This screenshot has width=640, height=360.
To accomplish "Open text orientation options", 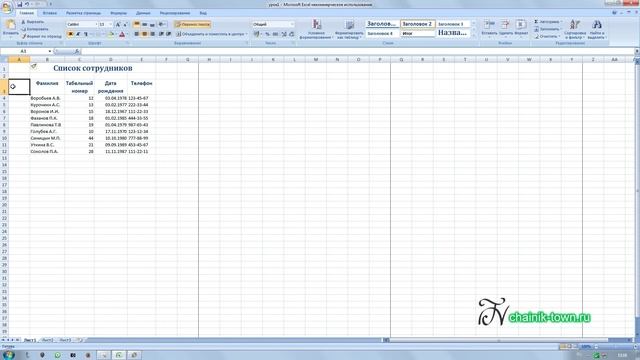I will point(162,24).
